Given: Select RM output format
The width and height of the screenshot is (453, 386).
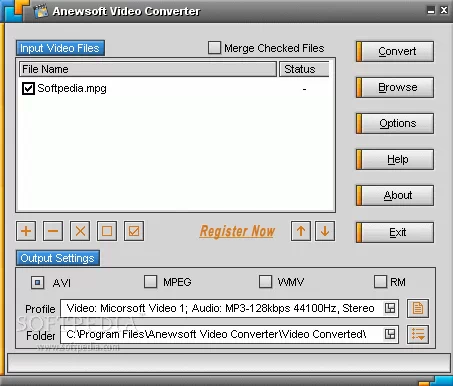Looking at the screenshot, I should point(380,282).
